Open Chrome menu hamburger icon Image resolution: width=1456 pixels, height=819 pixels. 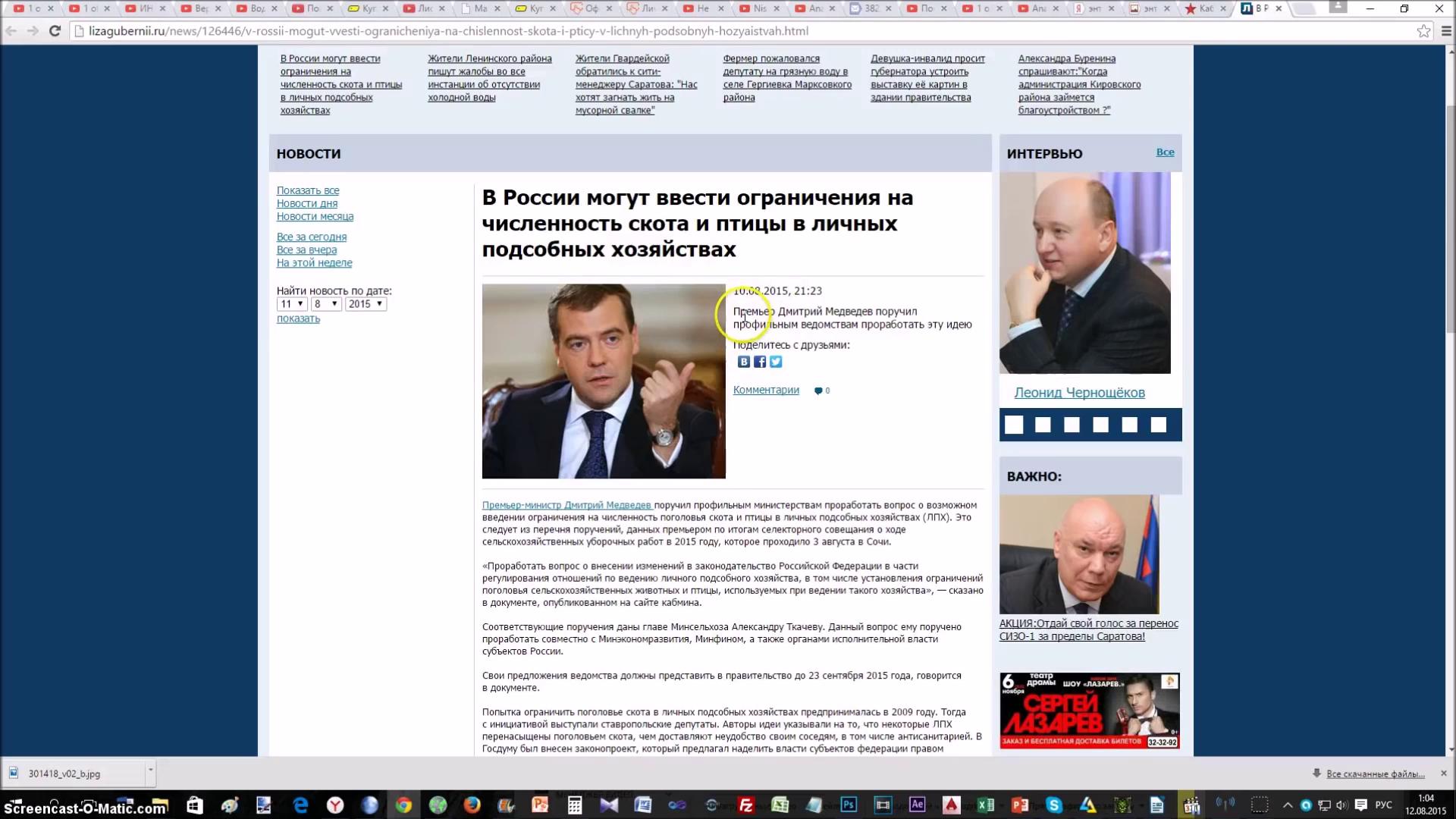coord(1445,31)
